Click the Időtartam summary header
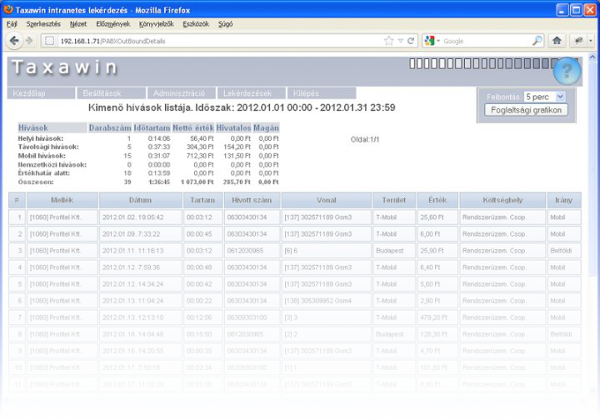 [152, 128]
